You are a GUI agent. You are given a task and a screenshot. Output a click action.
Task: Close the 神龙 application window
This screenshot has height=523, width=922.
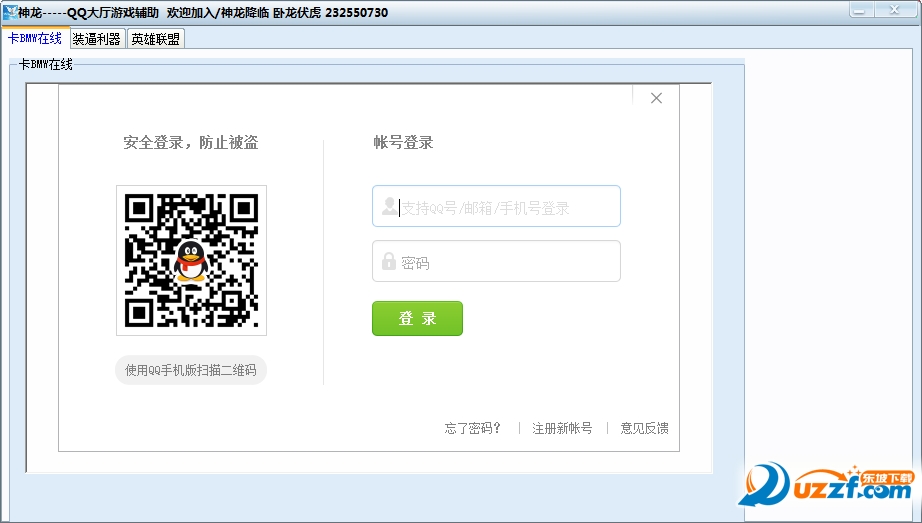(895, 10)
